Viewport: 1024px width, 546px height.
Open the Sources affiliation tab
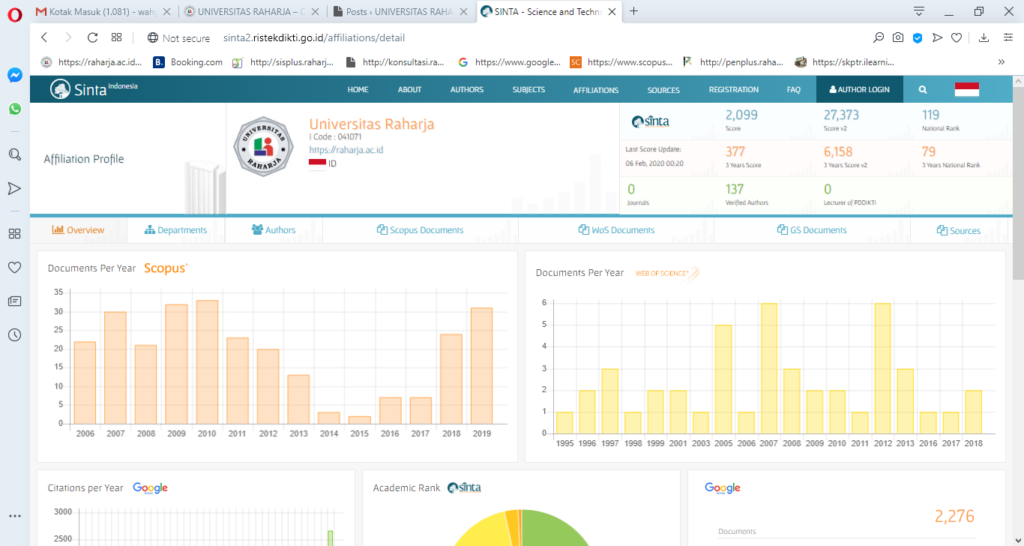(x=958, y=231)
